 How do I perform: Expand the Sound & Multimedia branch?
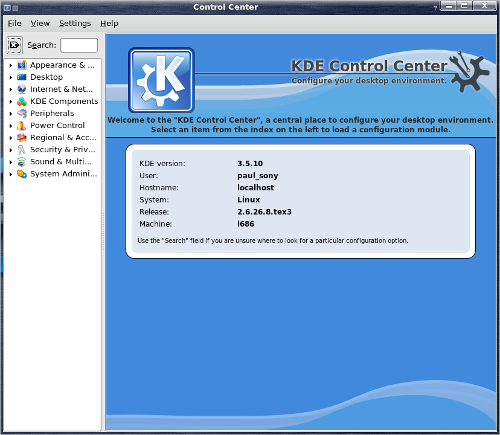11,162
